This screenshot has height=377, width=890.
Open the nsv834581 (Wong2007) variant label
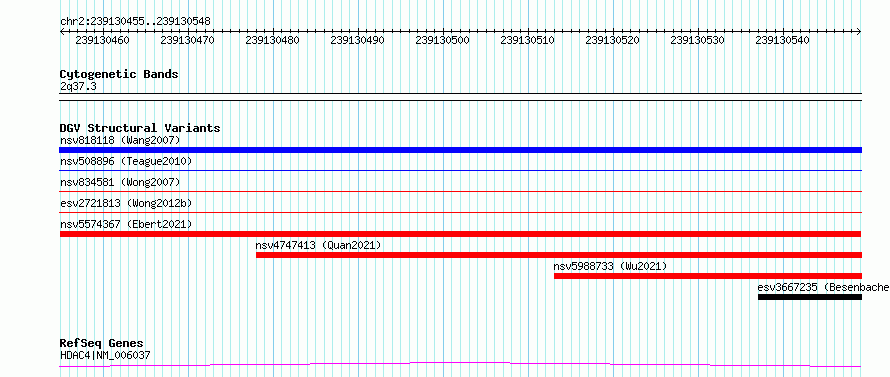pos(120,182)
